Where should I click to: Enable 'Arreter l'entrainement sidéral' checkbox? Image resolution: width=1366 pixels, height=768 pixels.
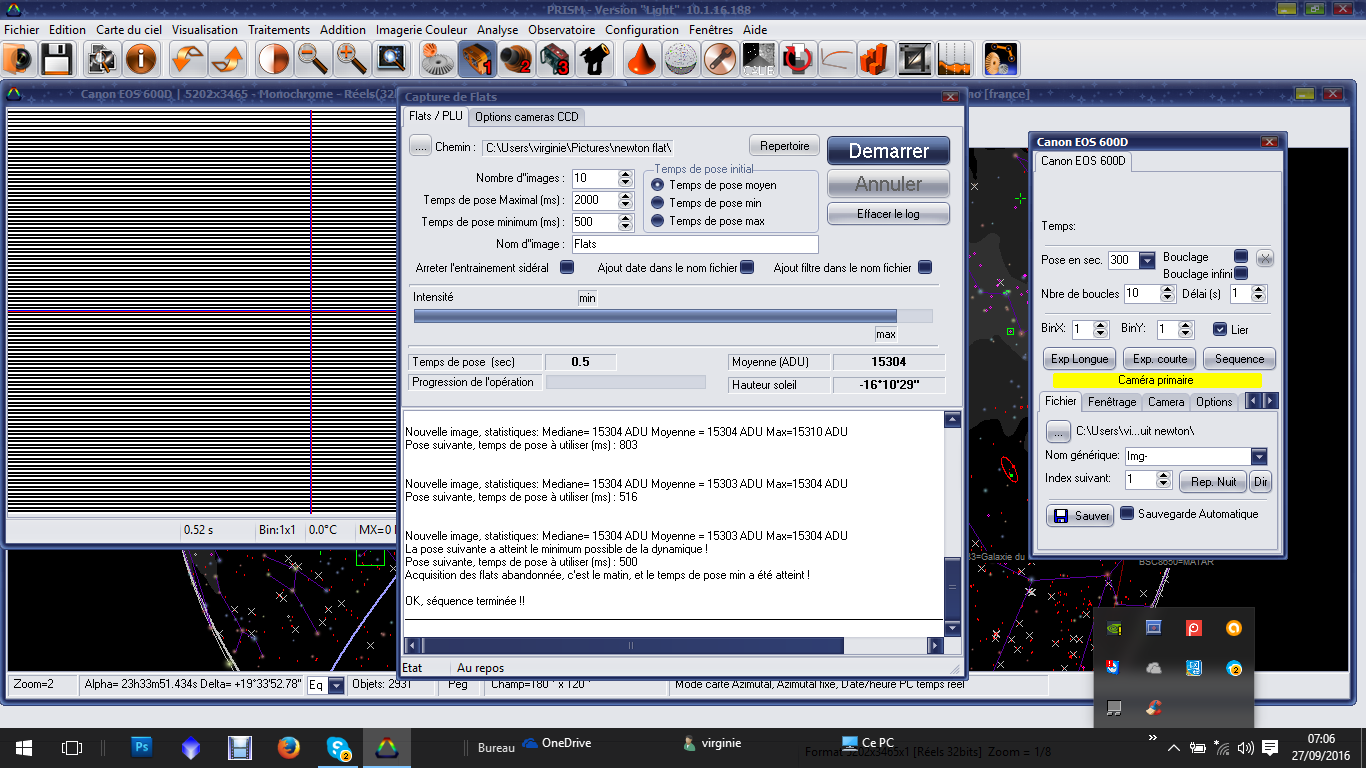(567, 268)
